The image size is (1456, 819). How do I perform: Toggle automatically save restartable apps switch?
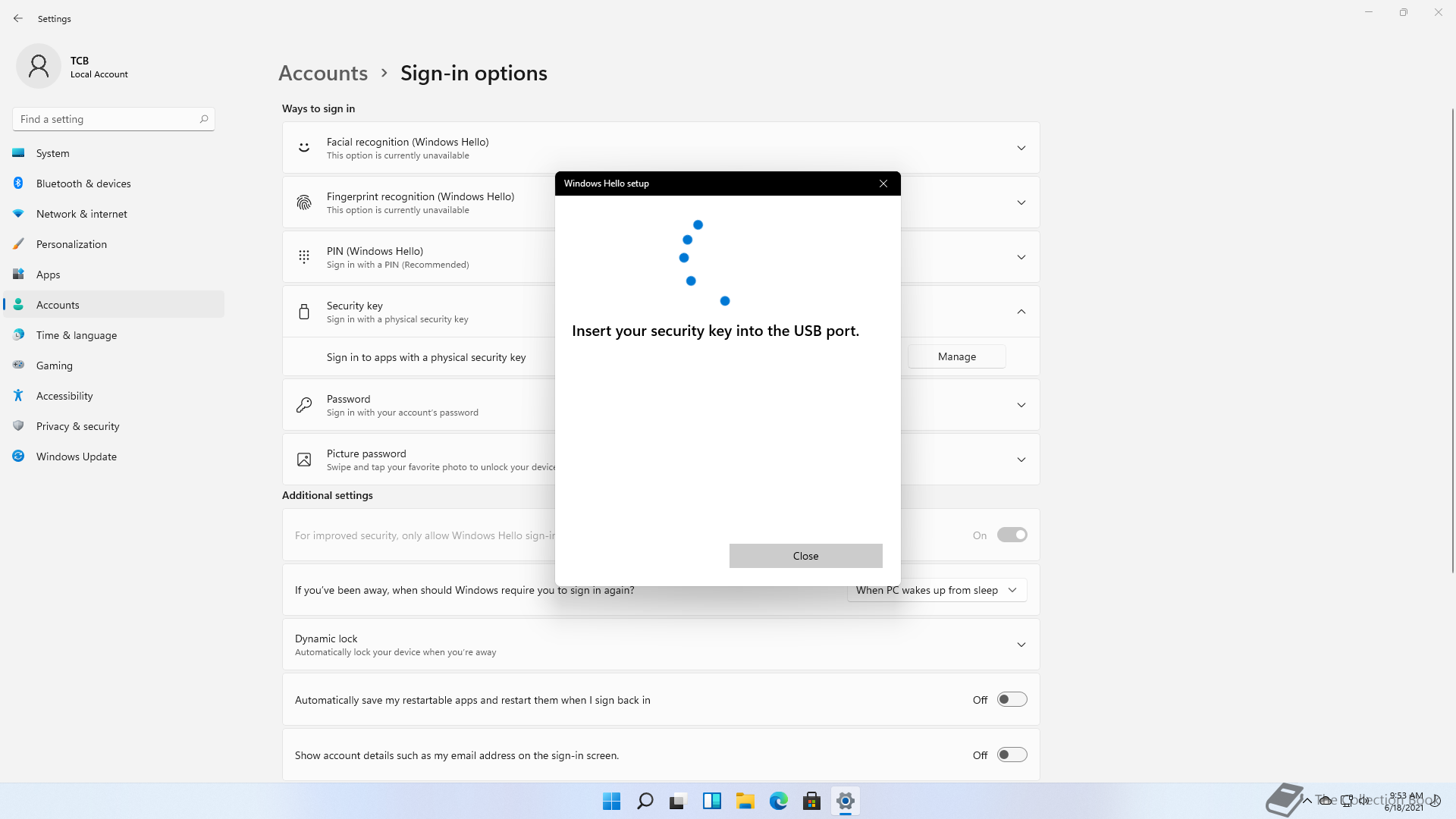pyautogui.click(x=1012, y=700)
